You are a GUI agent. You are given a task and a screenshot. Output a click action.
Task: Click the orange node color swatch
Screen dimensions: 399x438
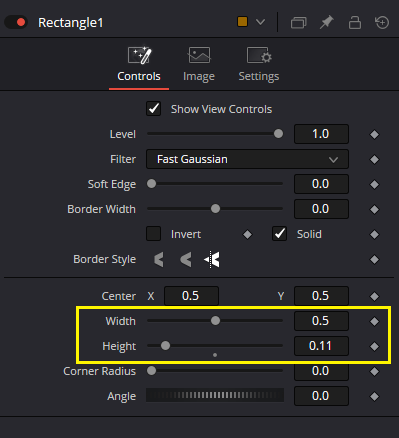point(242,22)
